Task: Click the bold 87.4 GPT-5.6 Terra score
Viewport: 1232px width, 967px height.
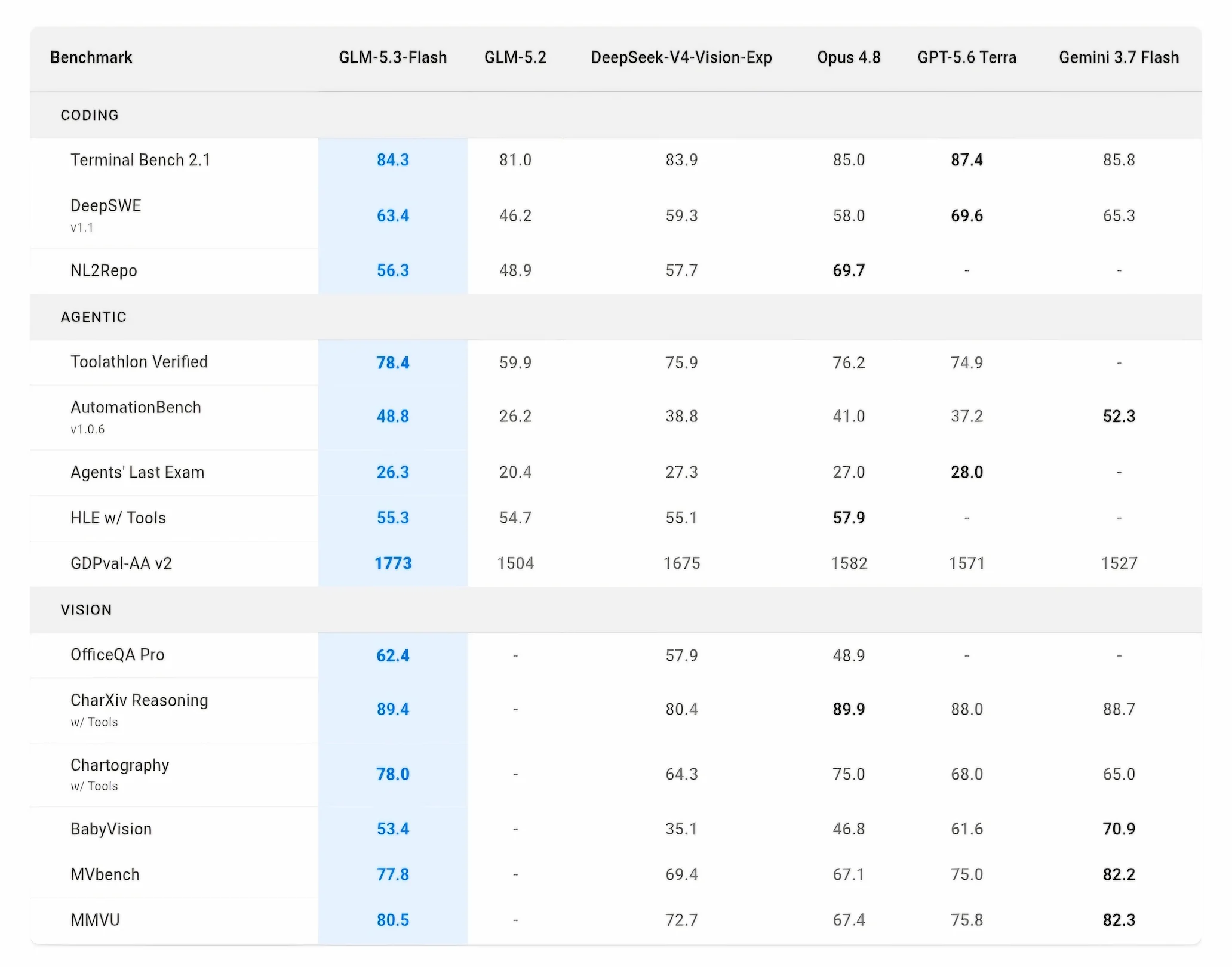Action: coord(967,160)
